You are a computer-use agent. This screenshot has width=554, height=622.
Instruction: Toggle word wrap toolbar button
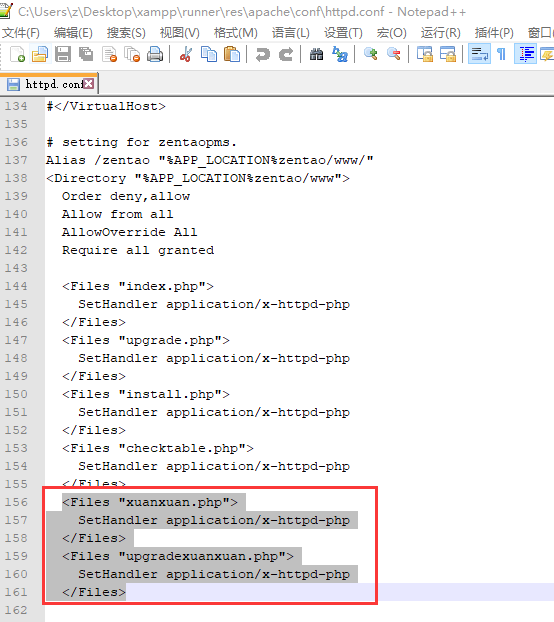[479, 54]
